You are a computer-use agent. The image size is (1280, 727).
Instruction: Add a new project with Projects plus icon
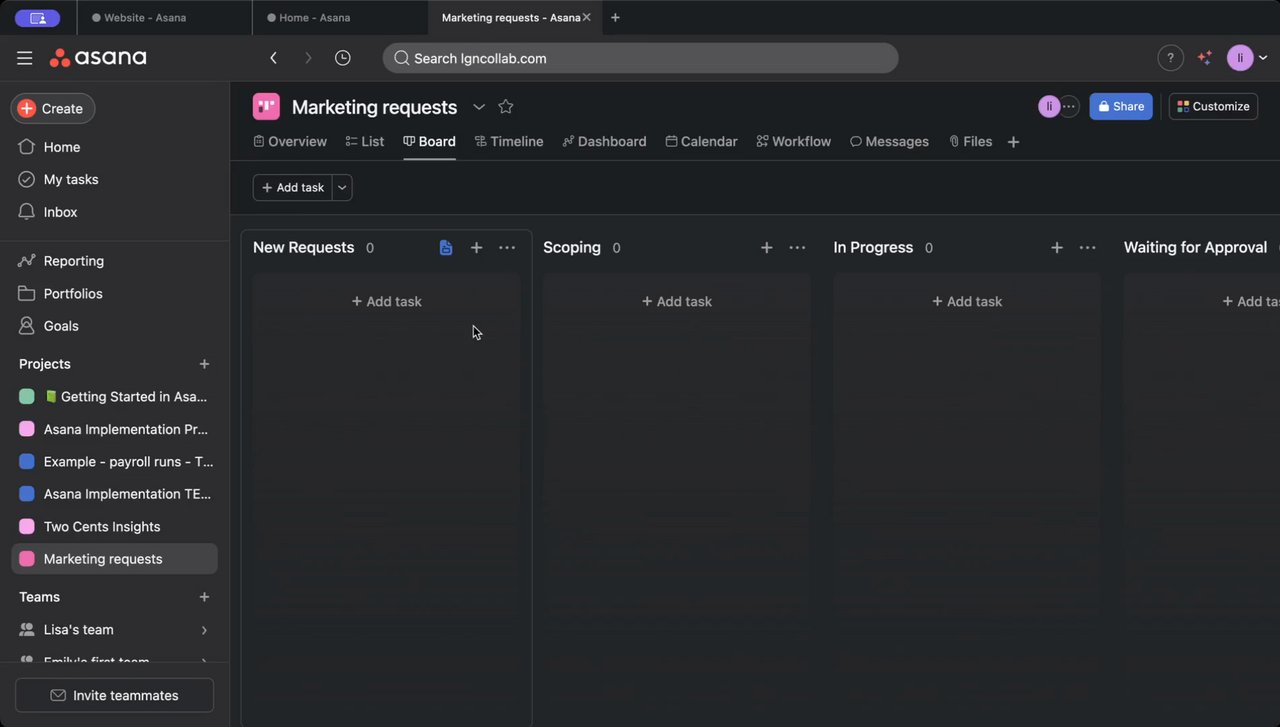coord(204,364)
